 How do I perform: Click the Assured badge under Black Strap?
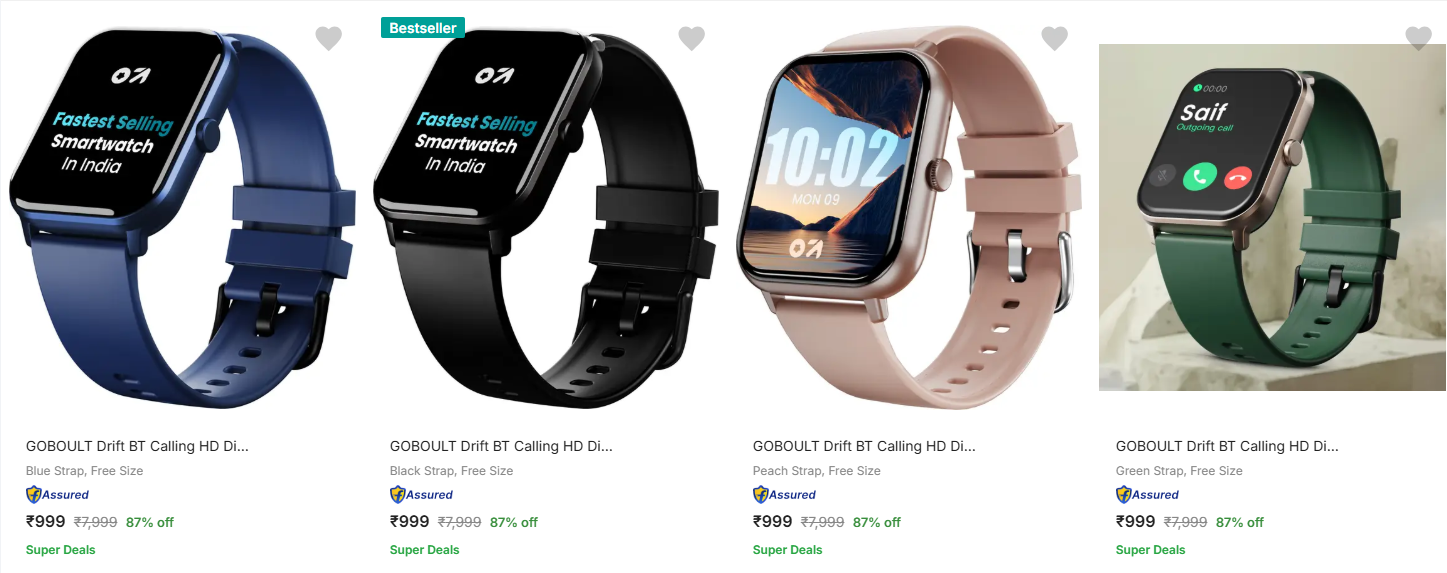point(421,494)
